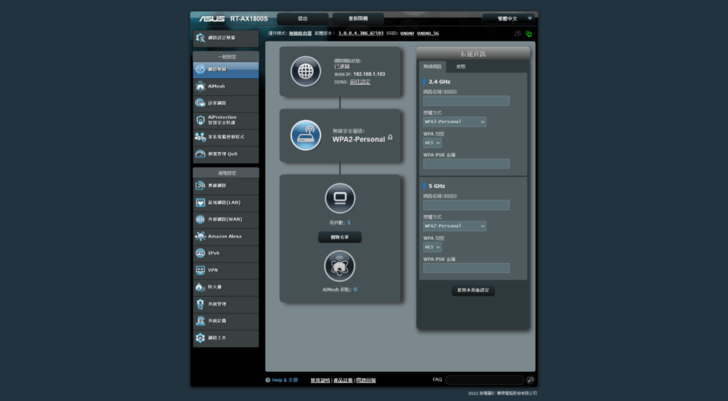The width and height of the screenshot is (728, 401).
Task: Click the 5 GHz SSID input field
Action: pyautogui.click(x=466, y=205)
